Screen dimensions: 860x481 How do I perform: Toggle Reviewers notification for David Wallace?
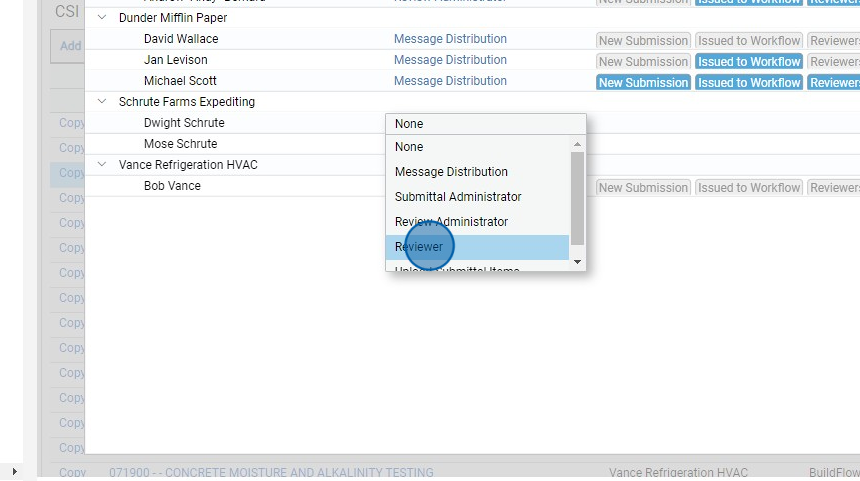[834, 41]
